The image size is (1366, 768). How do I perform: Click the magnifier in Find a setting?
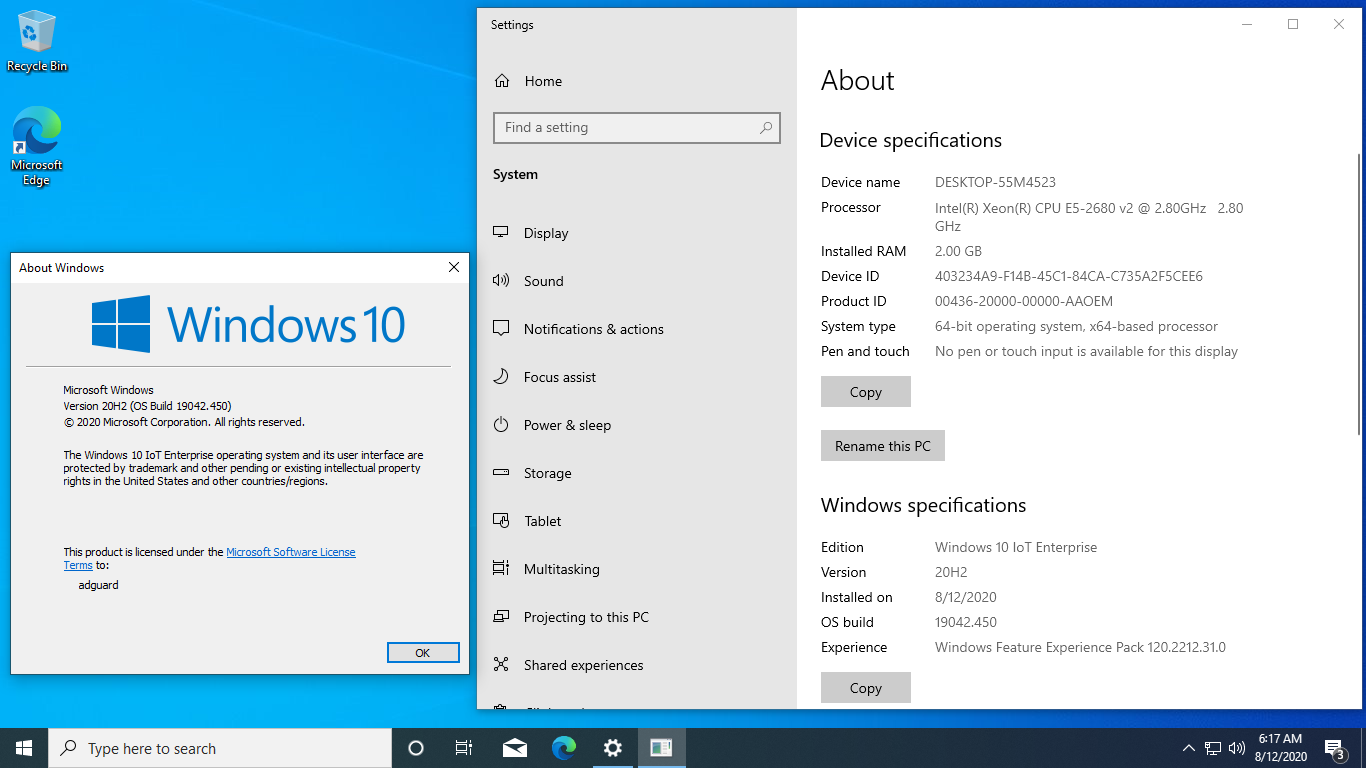pos(766,128)
